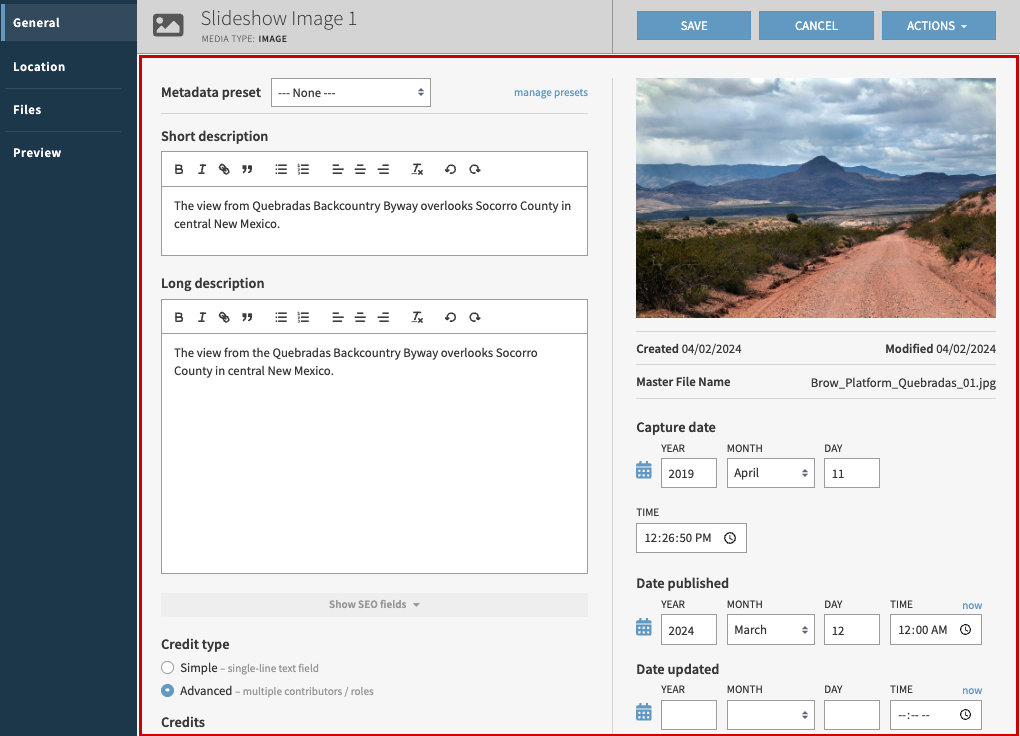Select Simple credit type

[167, 668]
